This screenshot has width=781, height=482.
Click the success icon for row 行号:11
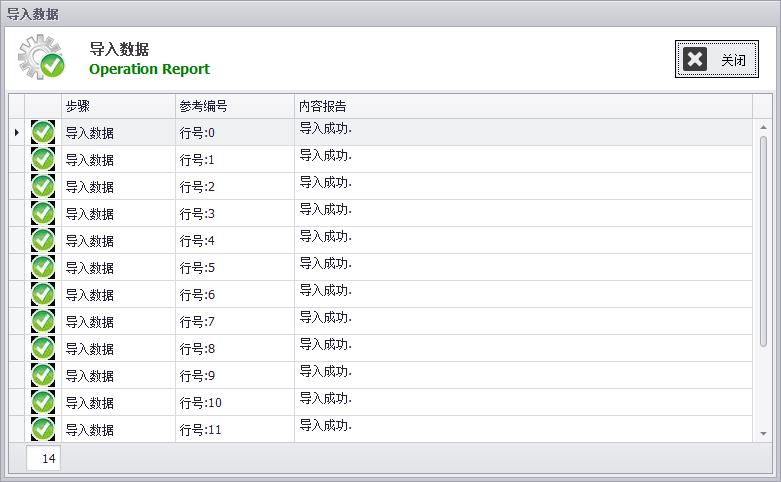[42, 429]
